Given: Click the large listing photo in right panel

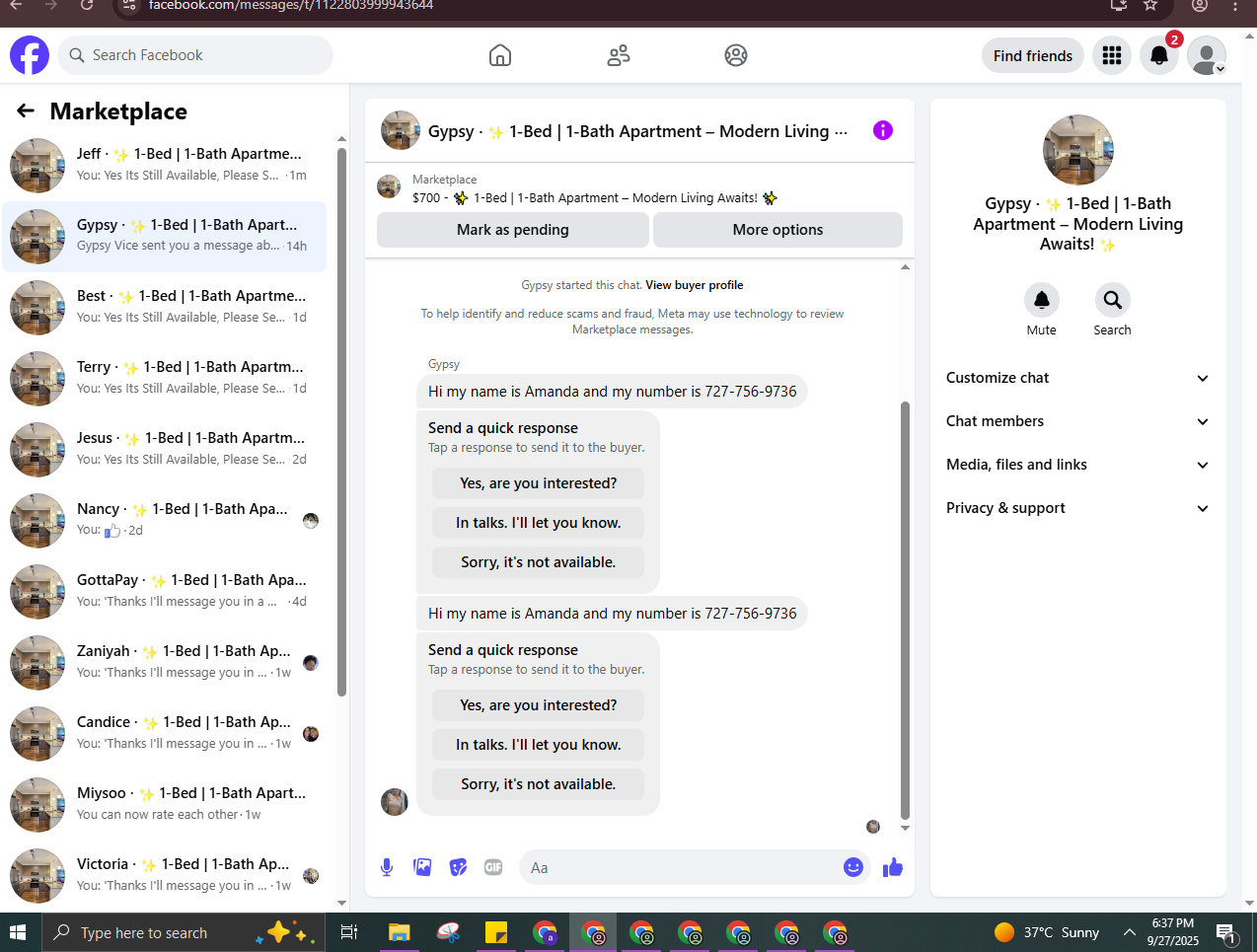Looking at the screenshot, I should click(1077, 150).
